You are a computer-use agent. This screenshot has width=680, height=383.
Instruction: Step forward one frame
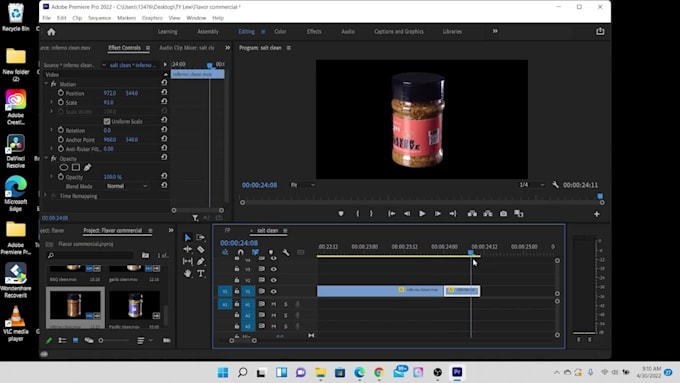pyautogui.click(x=438, y=213)
